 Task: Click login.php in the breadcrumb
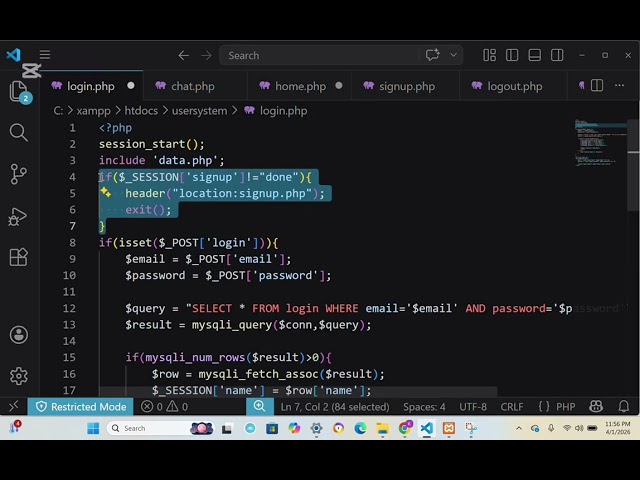click(283, 111)
